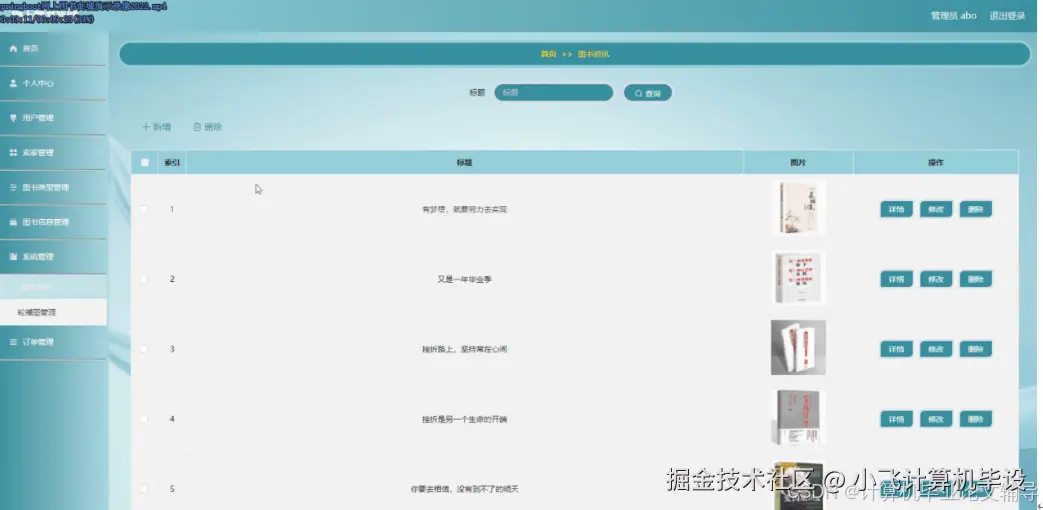
Task: Click the title 你要去相信，没有到不了的明天
Action: (x=464, y=489)
